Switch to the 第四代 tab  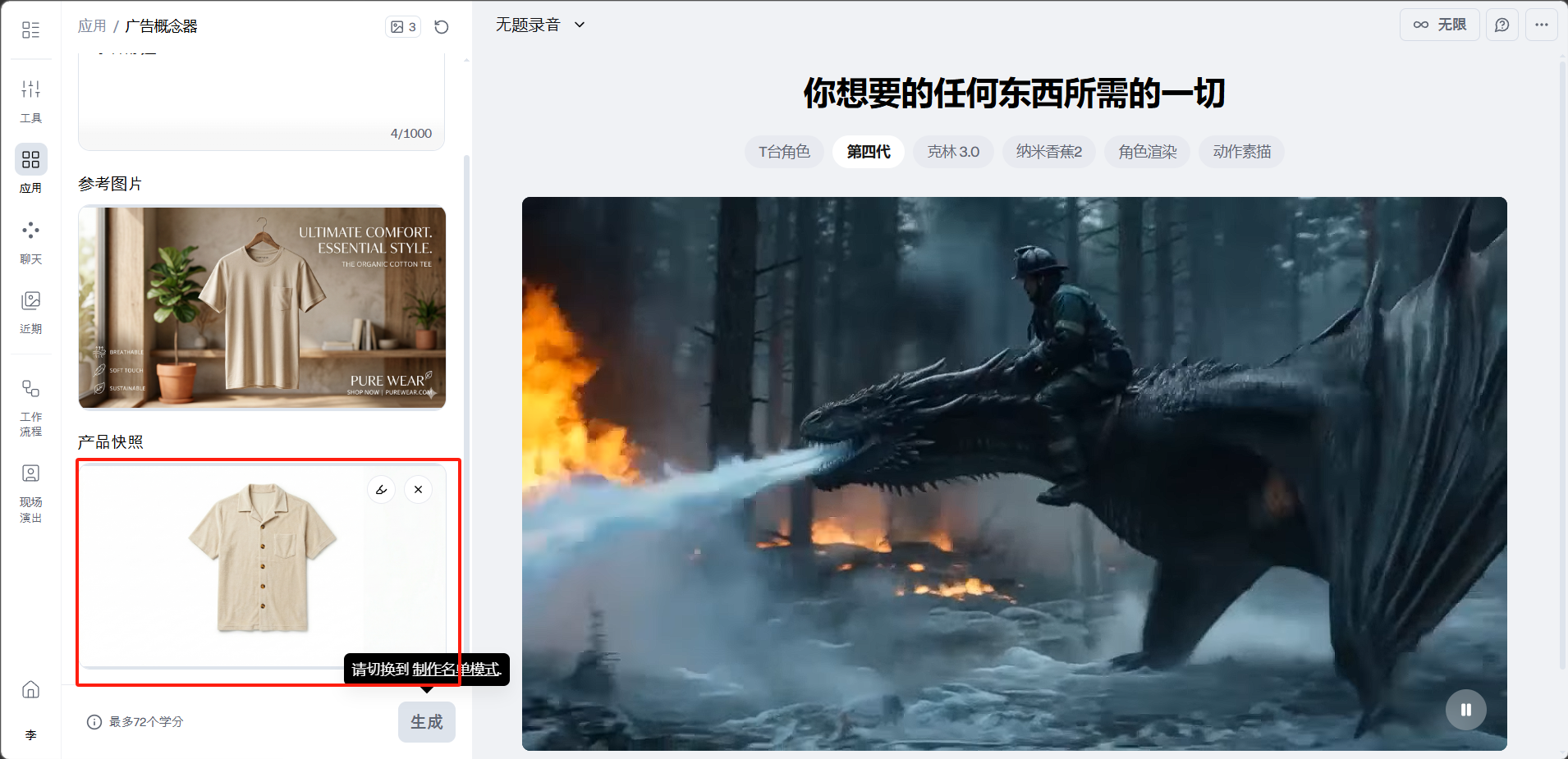(868, 152)
